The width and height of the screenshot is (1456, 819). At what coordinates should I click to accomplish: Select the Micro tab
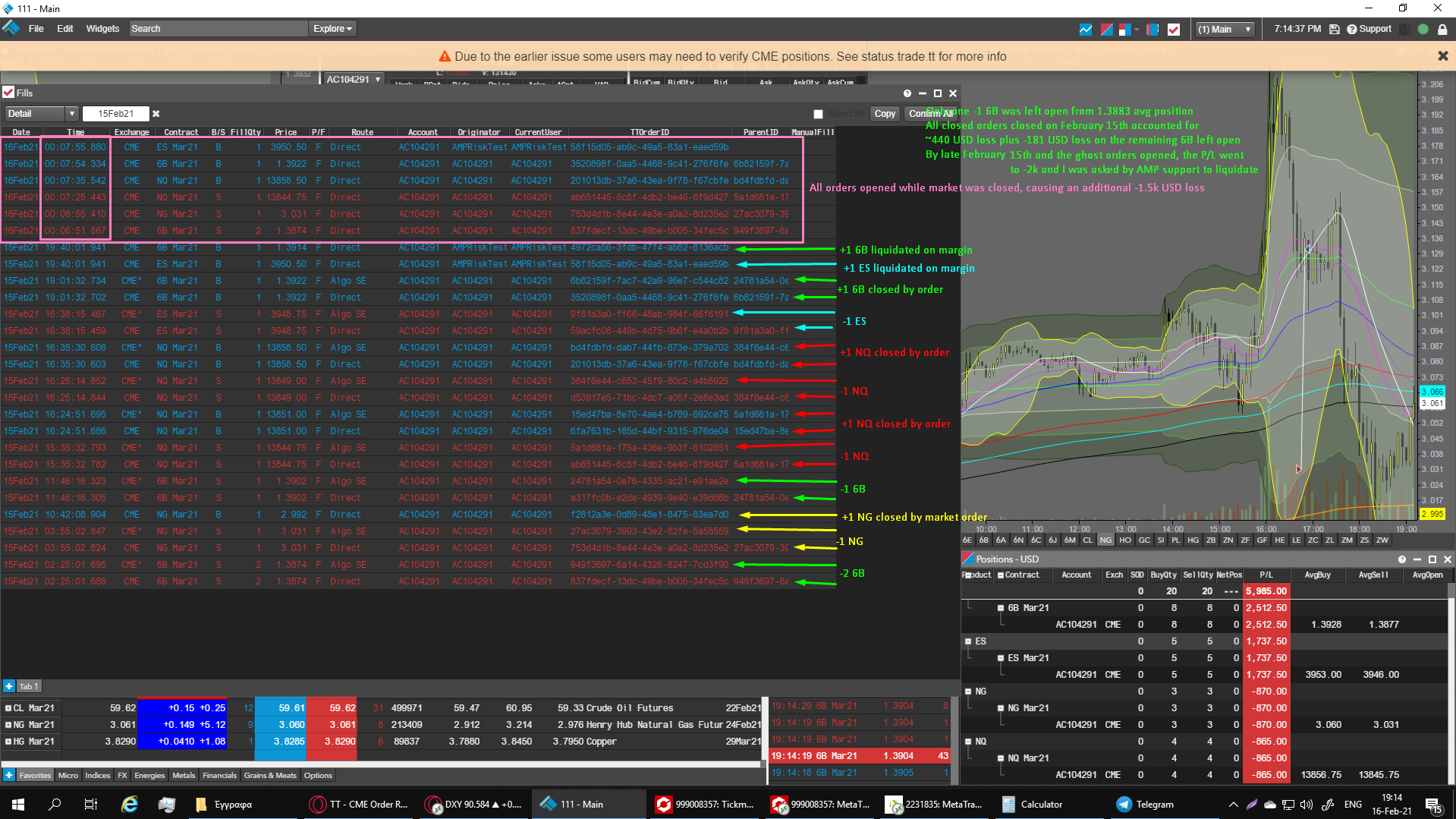(x=68, y=775)
